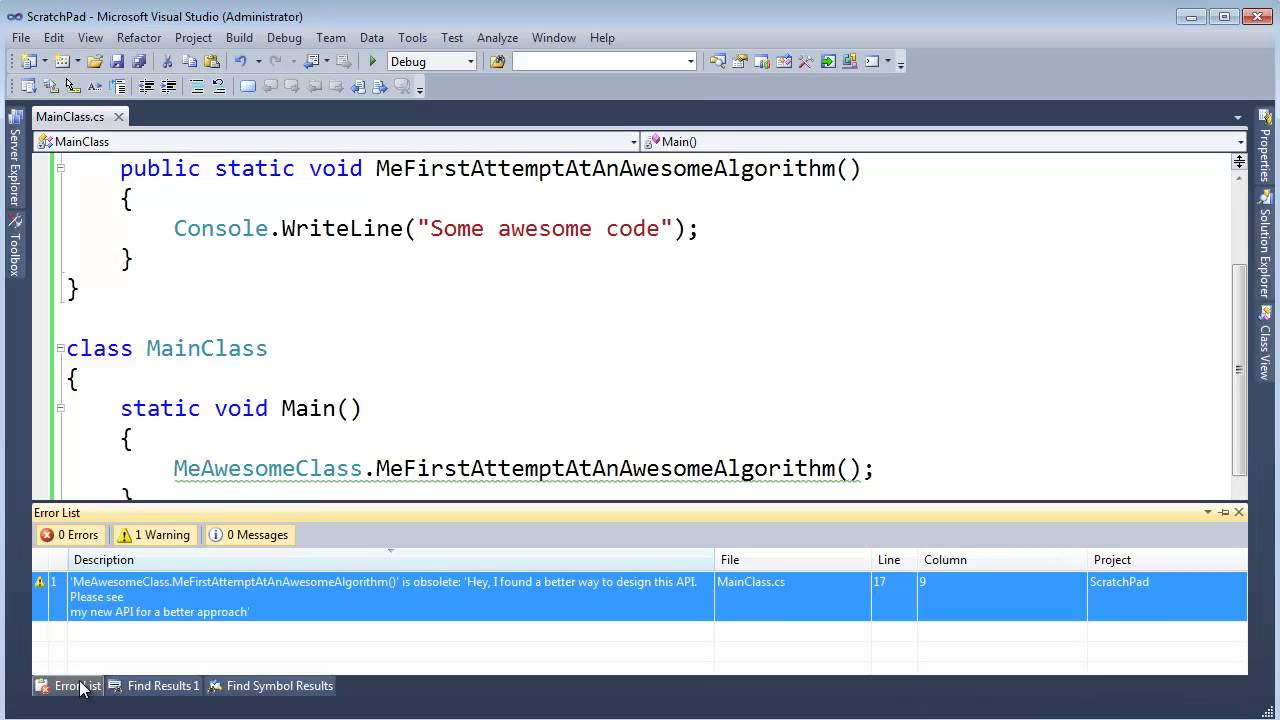This screenshot has width=1280, height=720.
Task: Uncomment the selected lines icon
Action: click(x=219, y=86)
